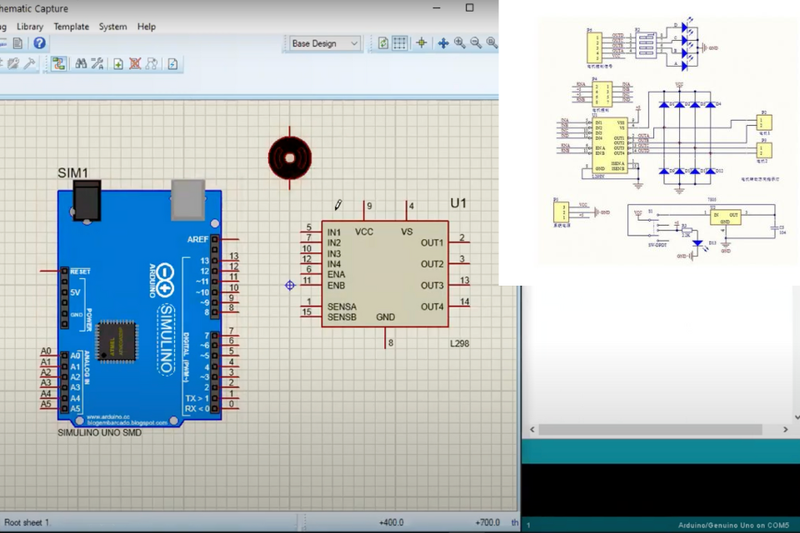800x533 pixels.
Task: Select the pan center-at-cursor icon
Action: pyautogui.click(x=443, y=43)
